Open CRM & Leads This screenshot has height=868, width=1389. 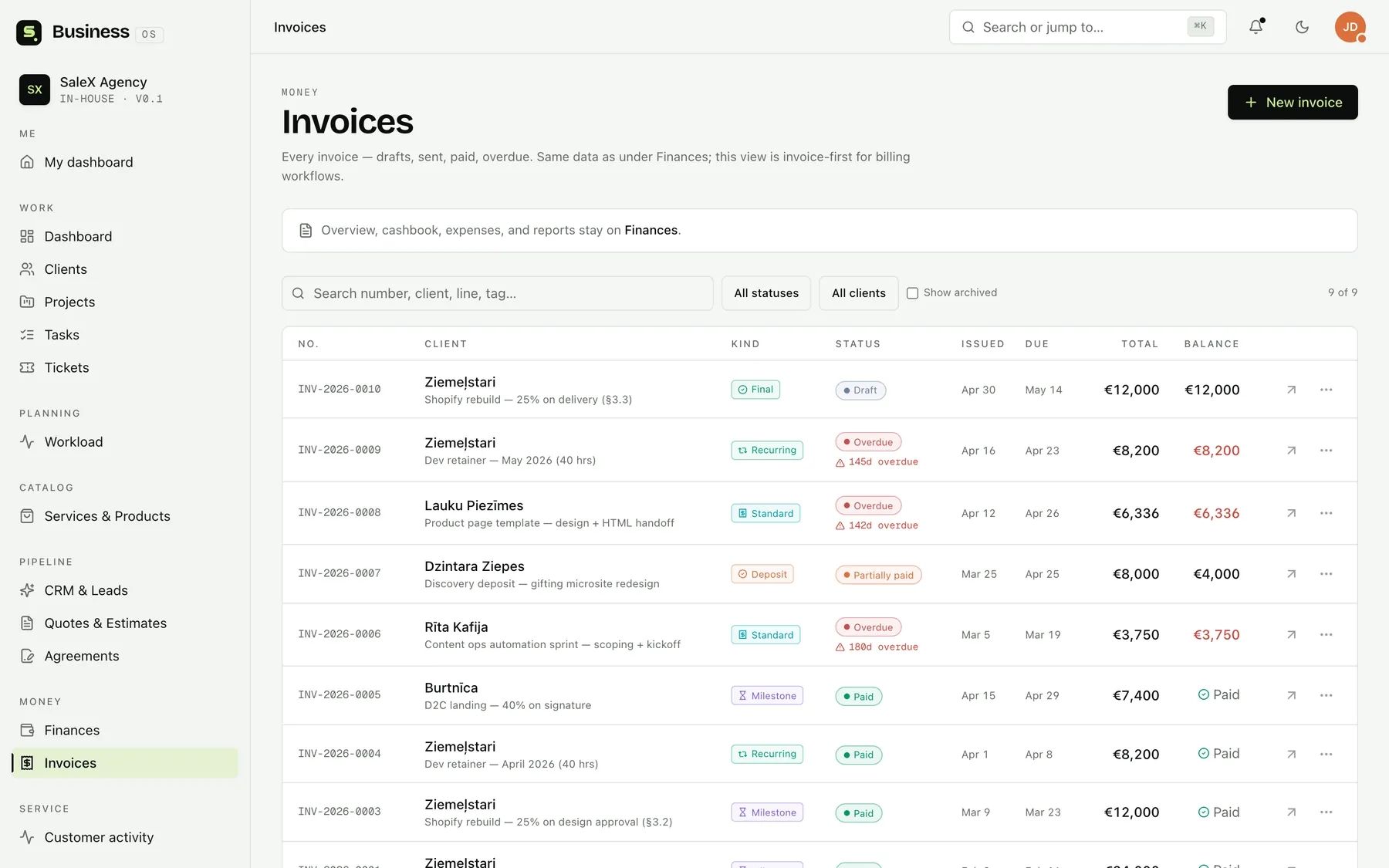pos(125,590)
